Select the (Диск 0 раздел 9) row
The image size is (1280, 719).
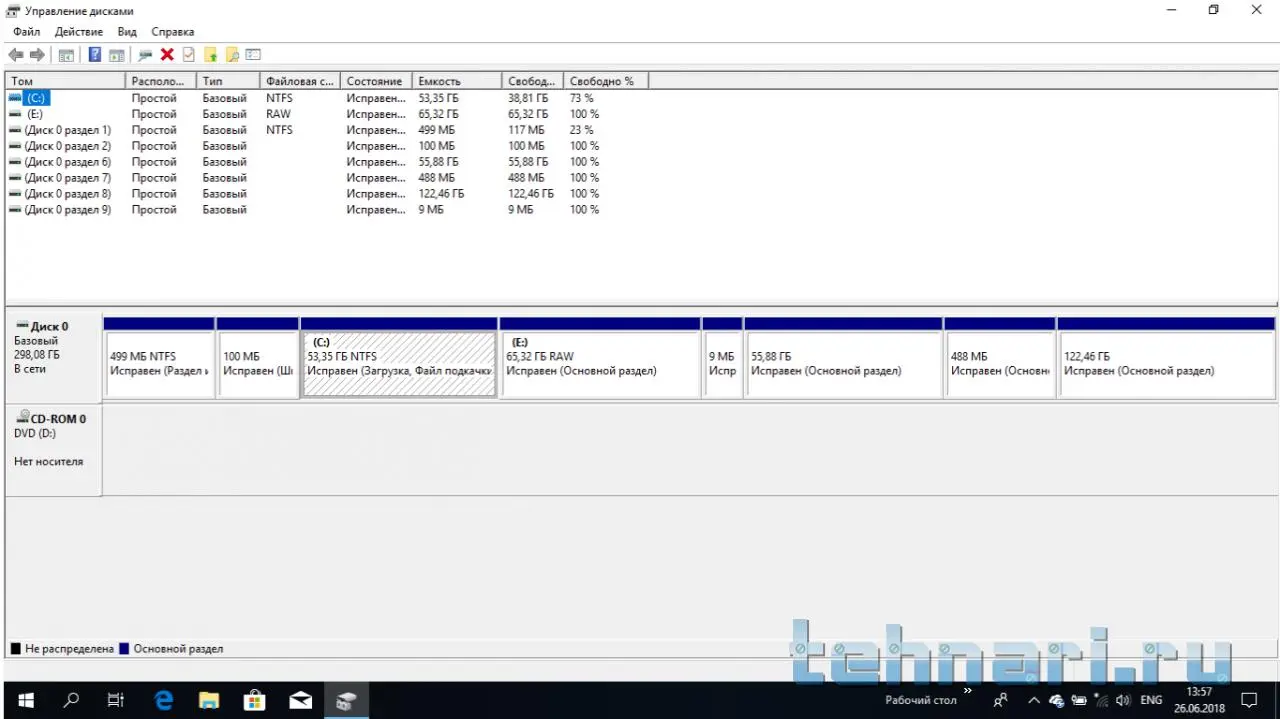(x=326, y=210)
